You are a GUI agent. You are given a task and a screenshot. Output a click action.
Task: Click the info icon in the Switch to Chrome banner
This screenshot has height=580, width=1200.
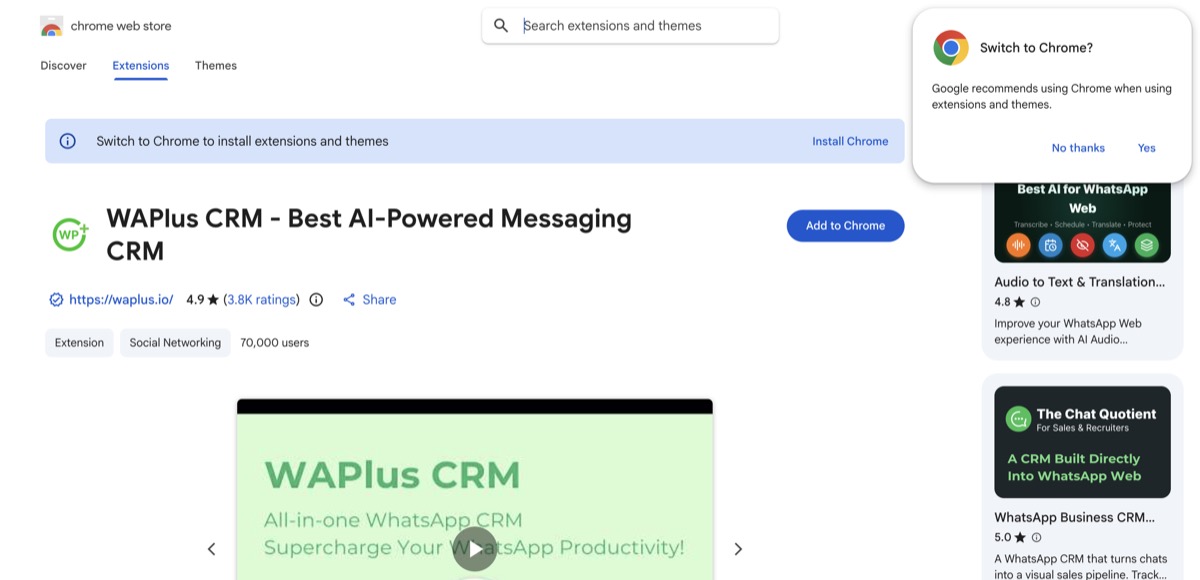click(68, 141)
